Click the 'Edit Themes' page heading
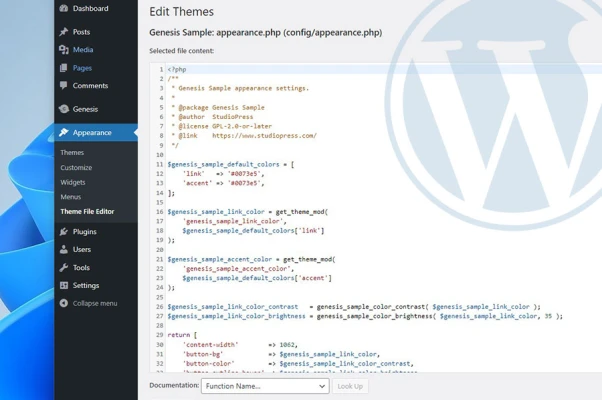 pyautogui.click(x=182, y=12)
